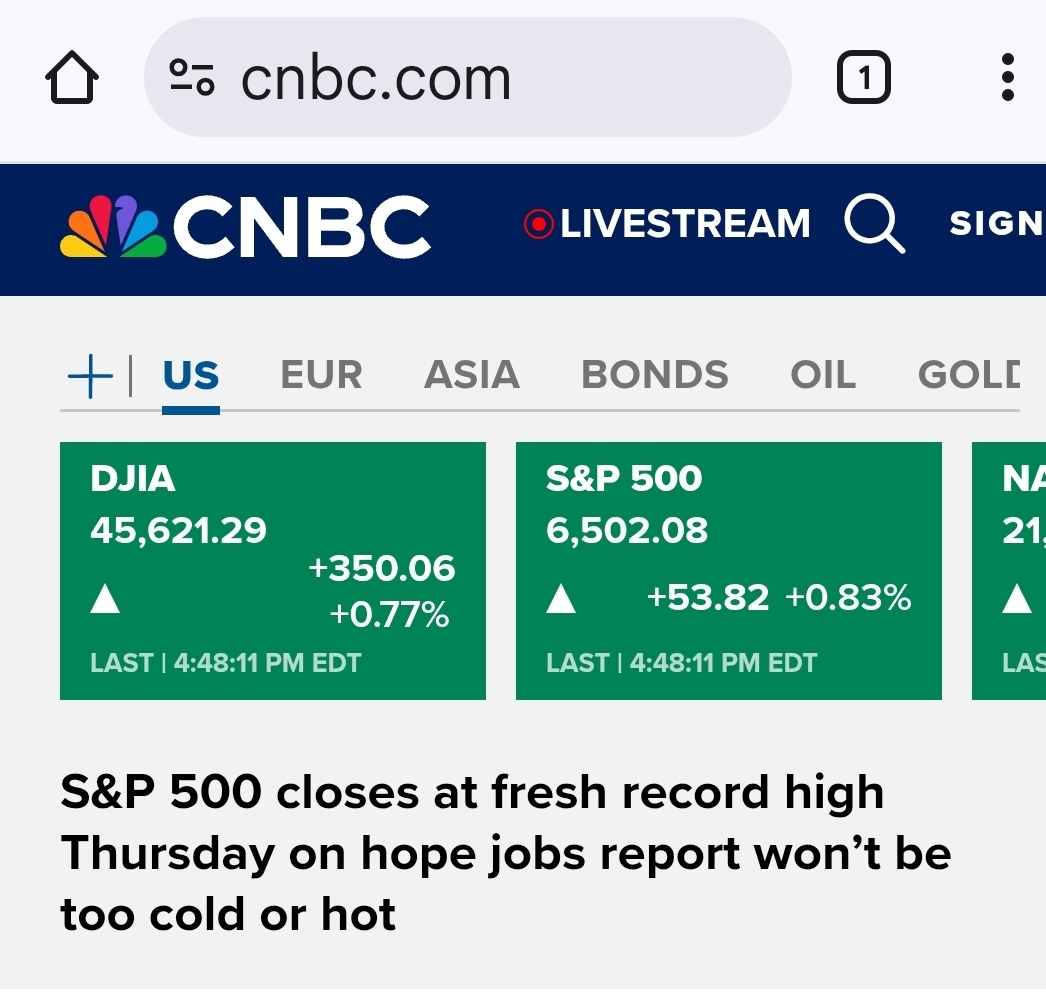The width and height of the screenshot is (1046, 1007).
Task: Open the tab switcher showing 1 tab
Action: [864, 77]
